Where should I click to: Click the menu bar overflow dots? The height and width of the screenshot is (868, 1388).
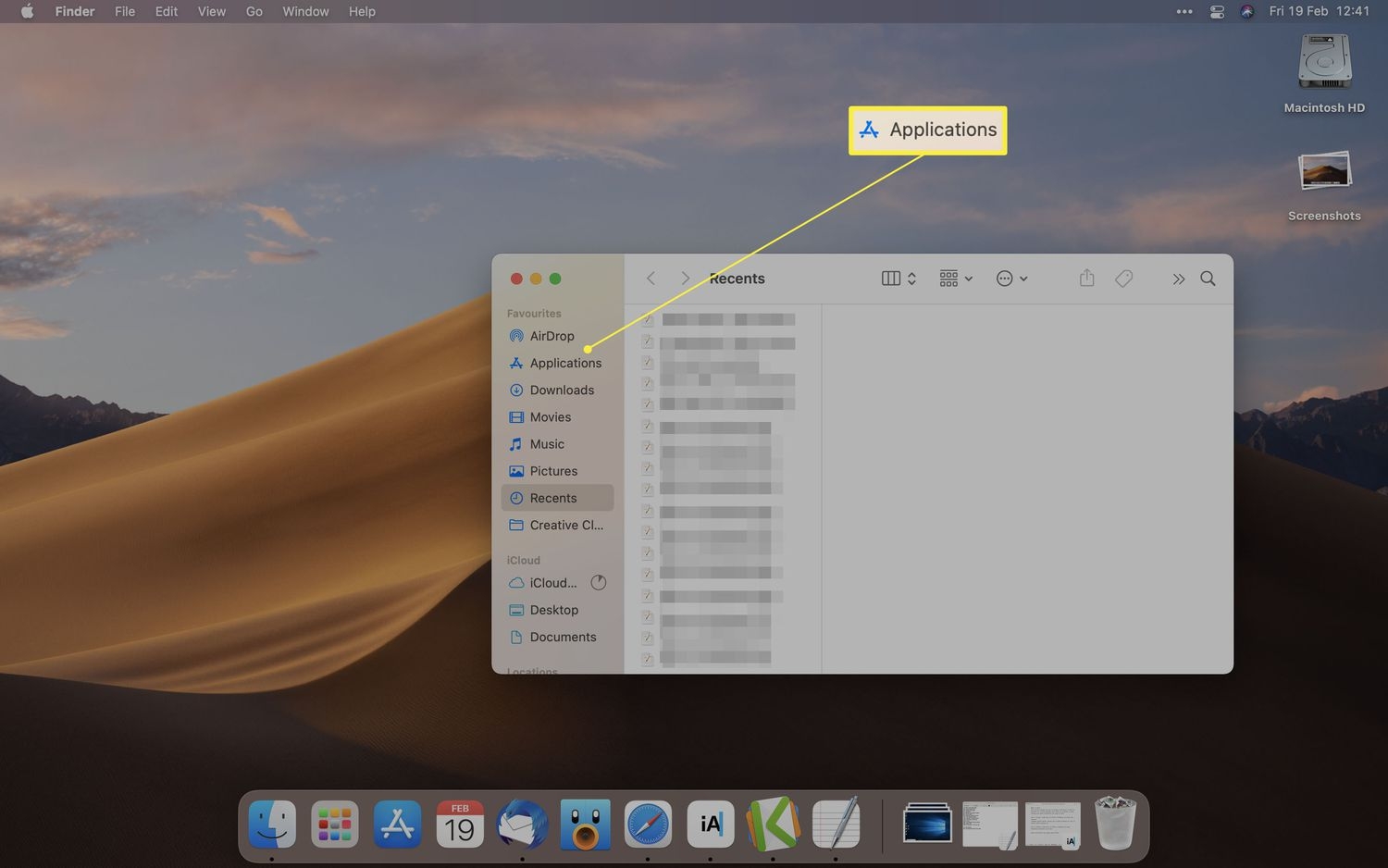coord(1184,11)
